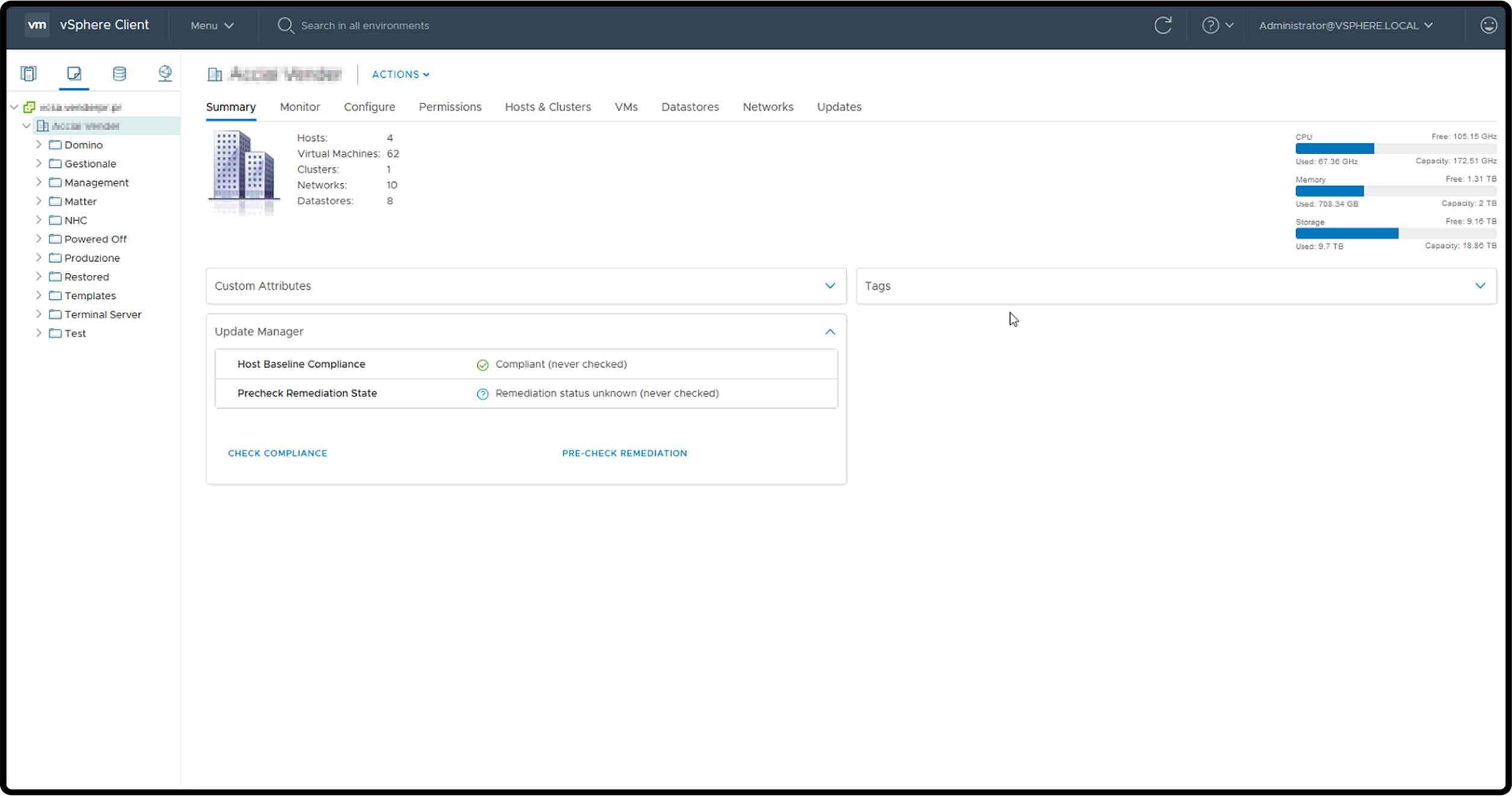
Task: Switch to the Storage inventory icon
Action: click(119, 74)
